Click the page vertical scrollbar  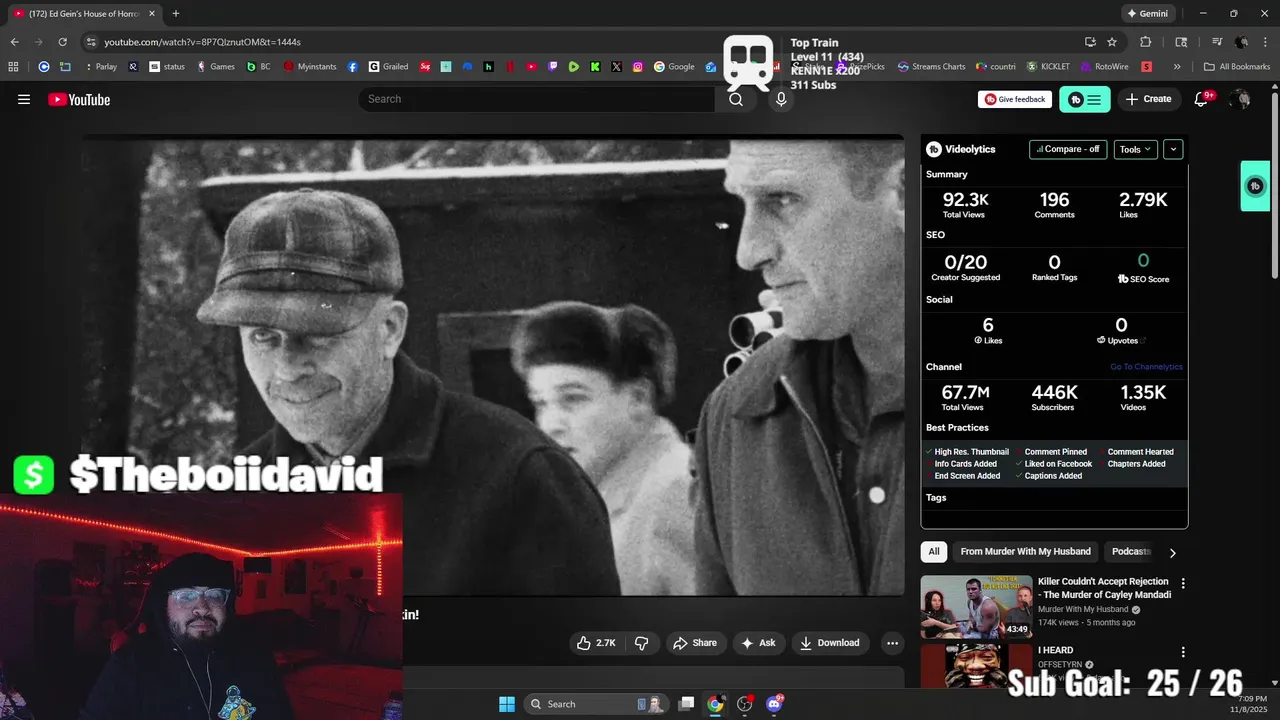[x=1274, y=186]
